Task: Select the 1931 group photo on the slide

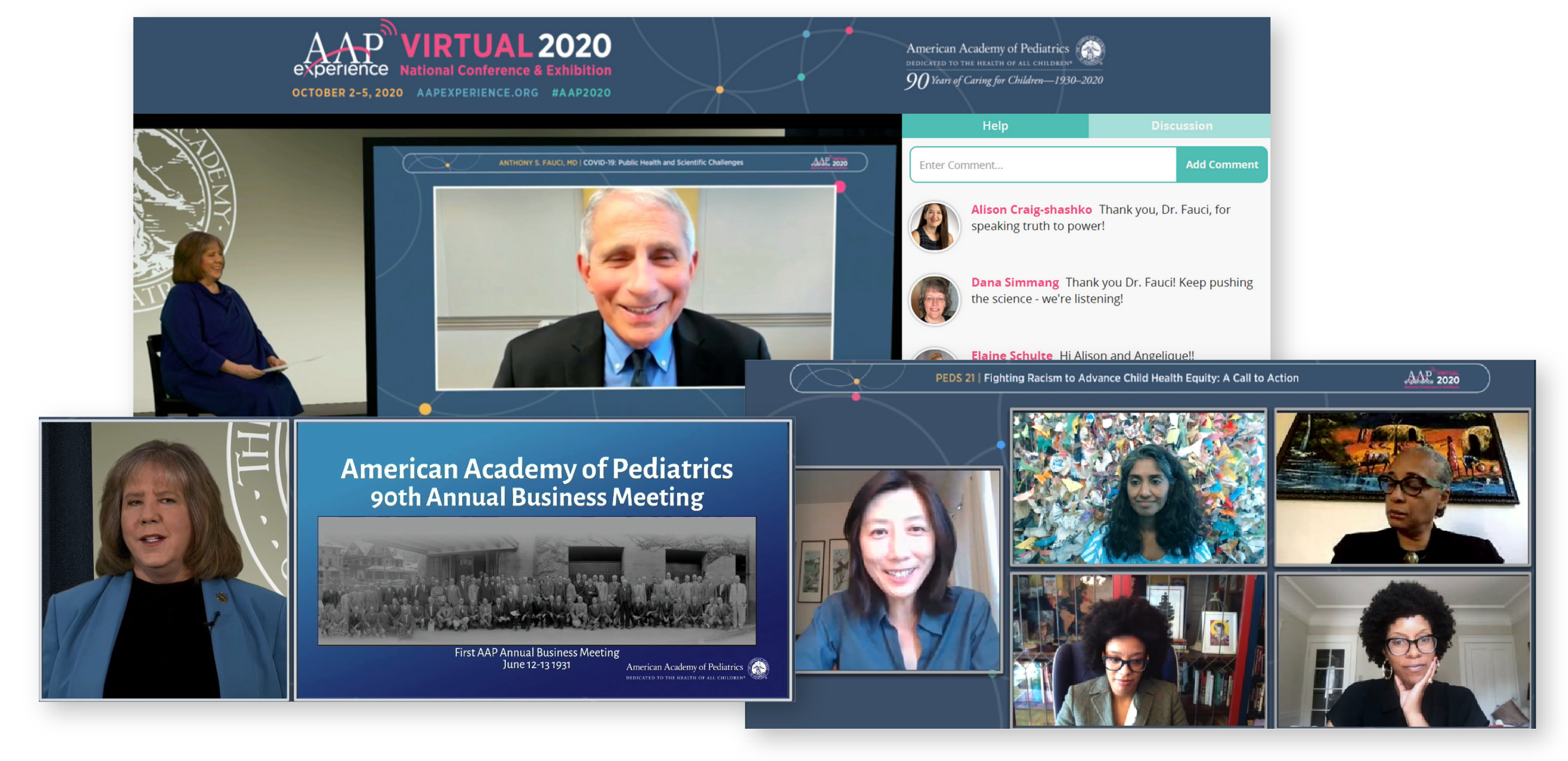Action: pos(537,581)
